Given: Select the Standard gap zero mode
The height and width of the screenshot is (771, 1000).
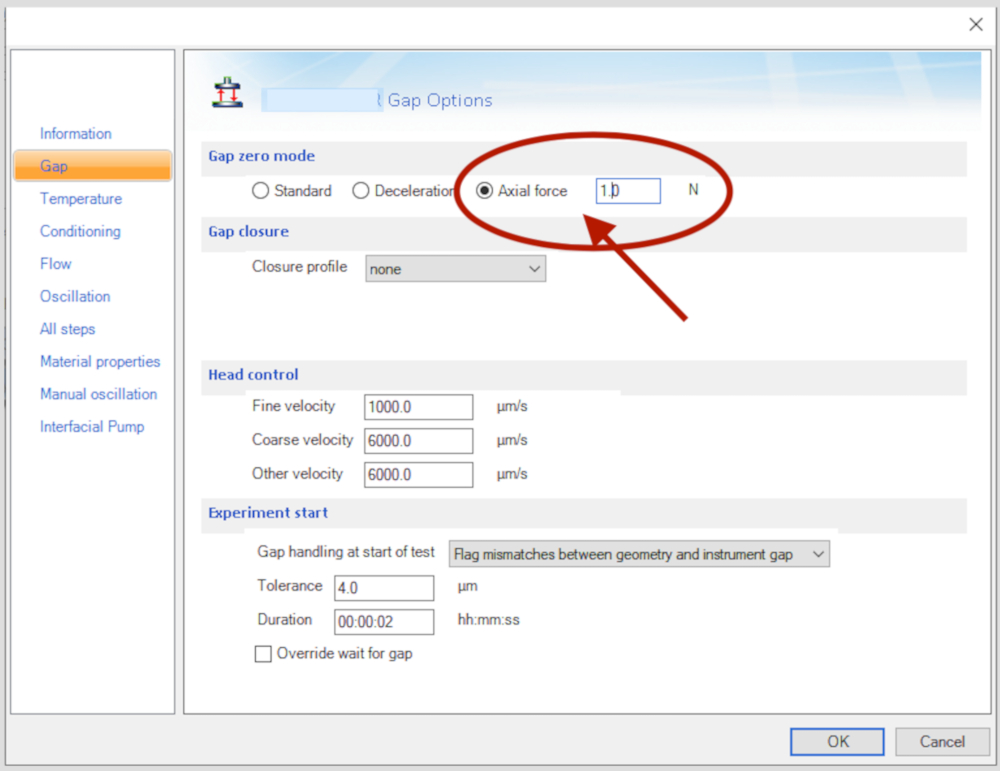Looking at the screenshot, I should click(x=261, y=191).
